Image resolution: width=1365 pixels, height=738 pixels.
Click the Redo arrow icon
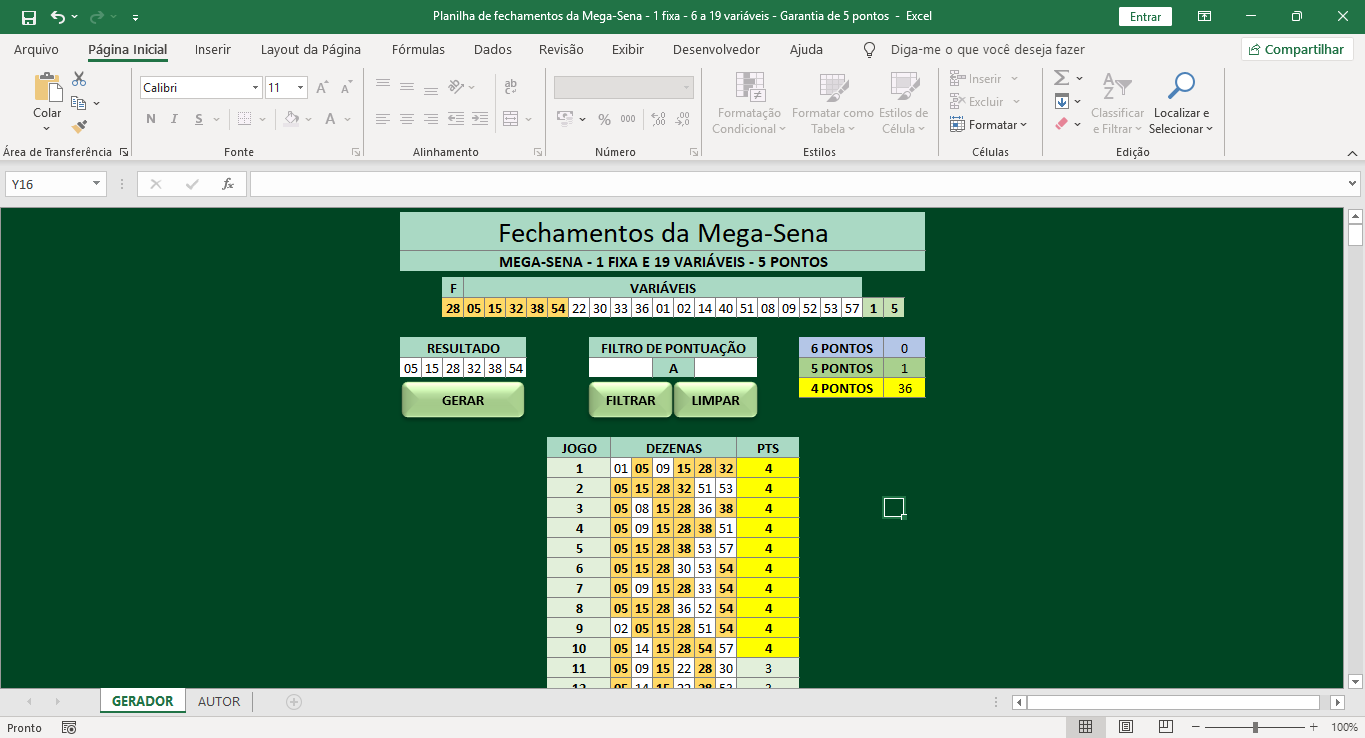[97, 17]
